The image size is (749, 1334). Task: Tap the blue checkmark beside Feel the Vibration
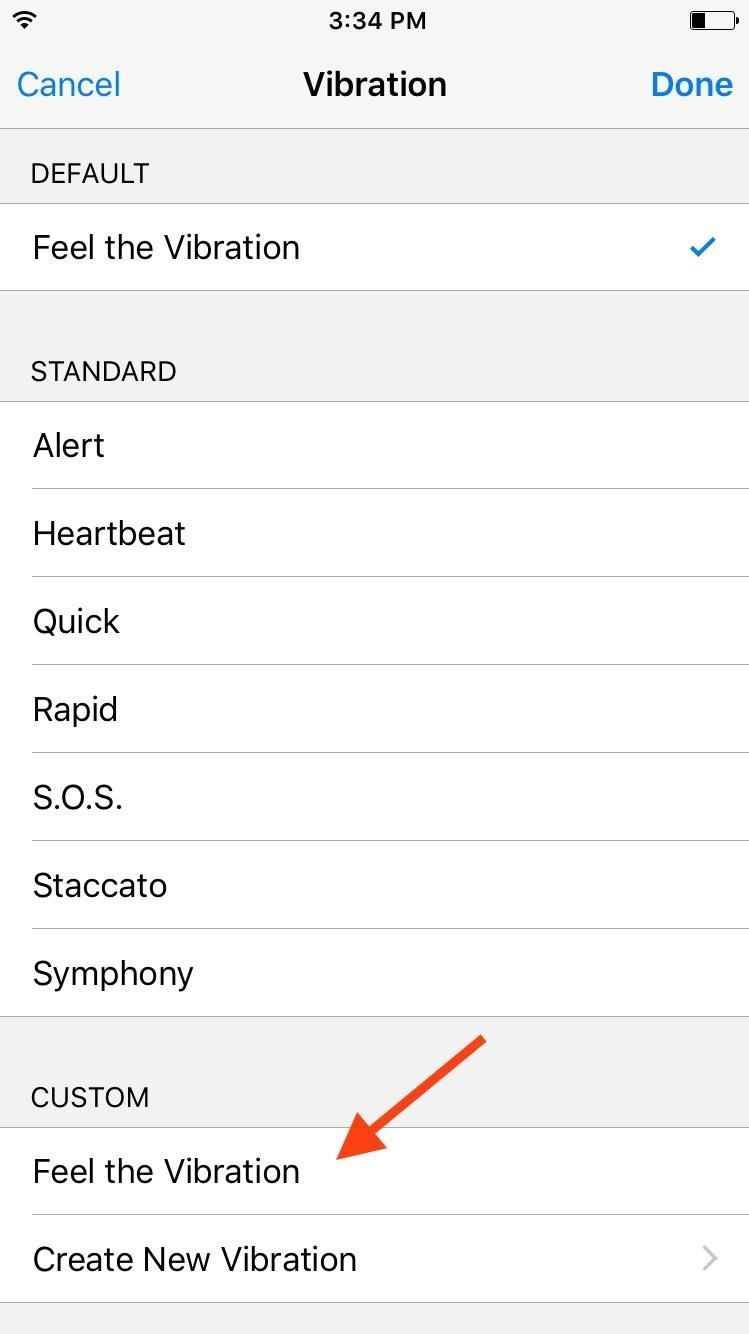click(x=703, y=247)
